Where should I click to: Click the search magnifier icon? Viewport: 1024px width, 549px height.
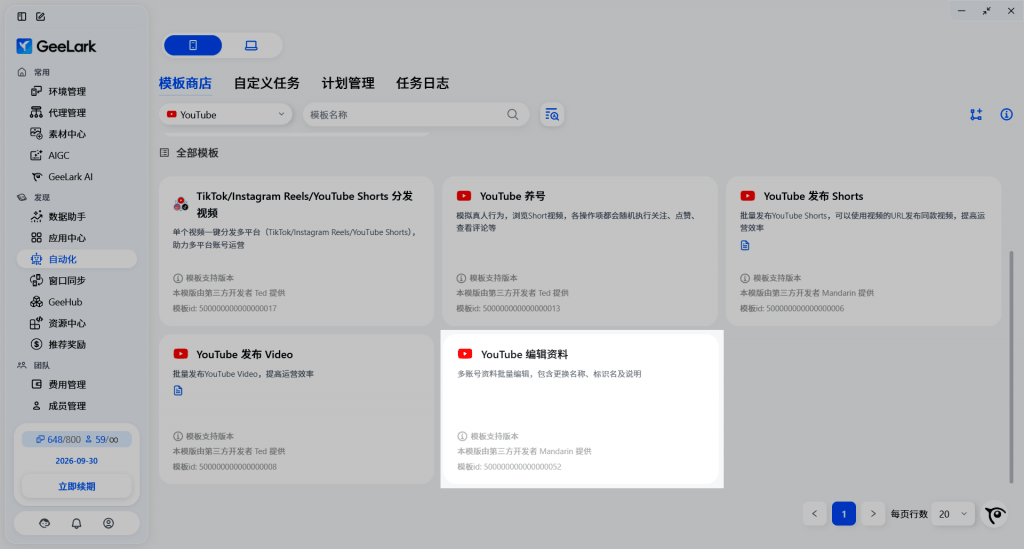pos(513,114)
